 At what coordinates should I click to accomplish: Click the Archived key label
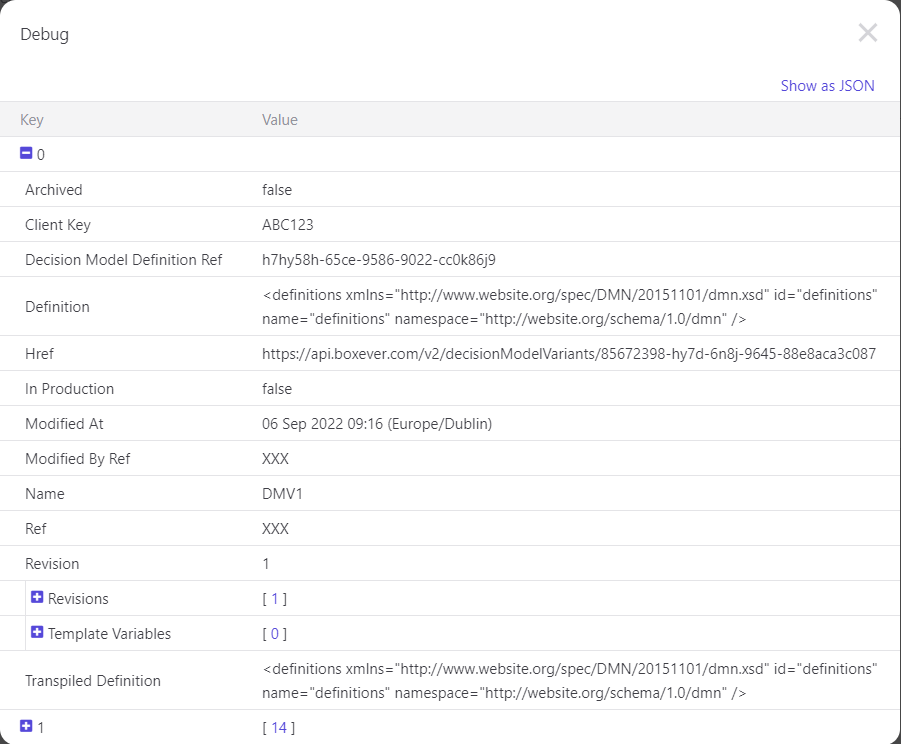point(53,190)
